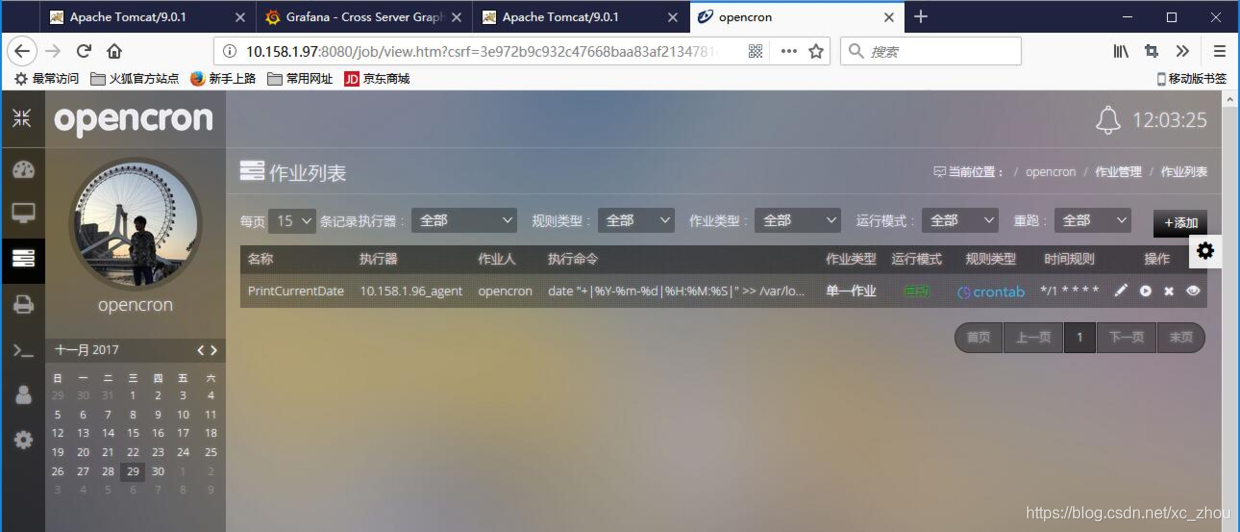This screenshot has height=532, width=1240.
Task: Click the notification bell icon
Action: pos(1108,120)
